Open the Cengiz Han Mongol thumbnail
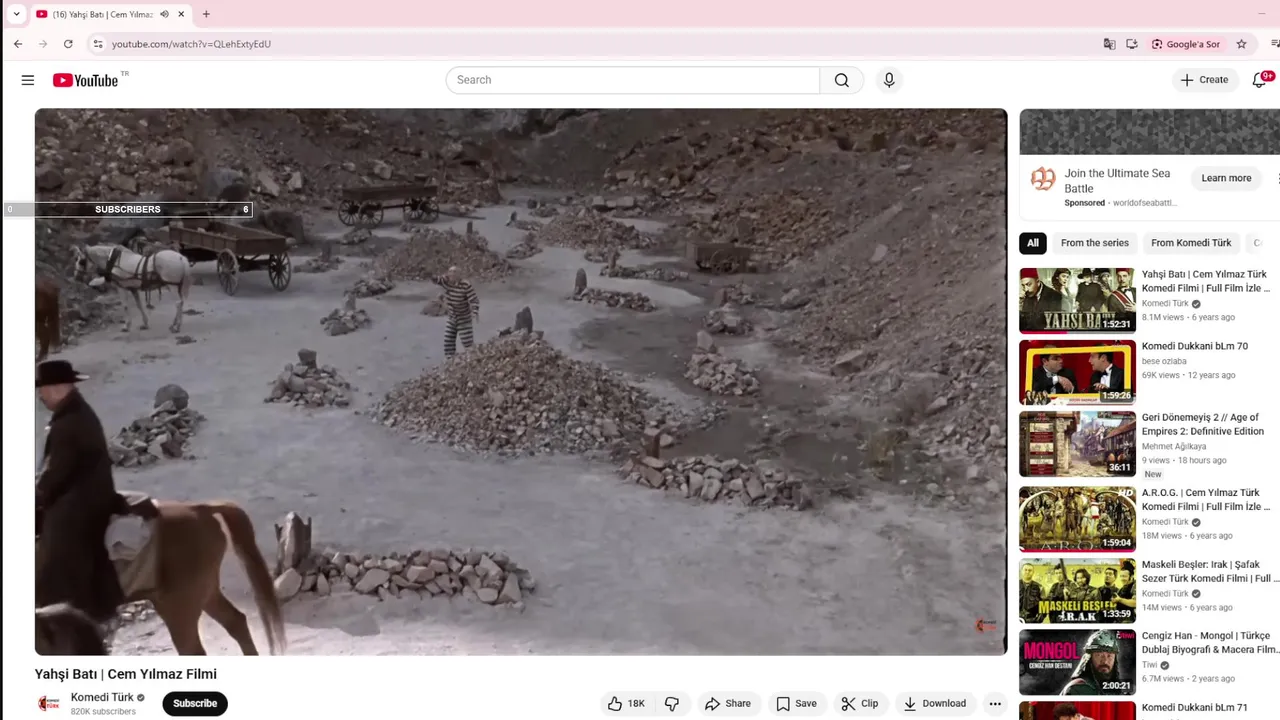The width and height of the screenshot is (1280, 720). click(1077, 662)
